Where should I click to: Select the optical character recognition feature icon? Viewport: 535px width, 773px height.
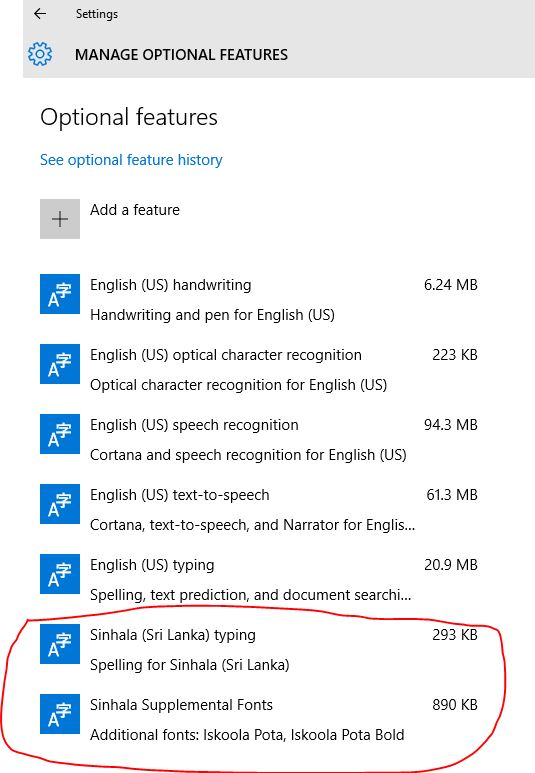[60, 364]
